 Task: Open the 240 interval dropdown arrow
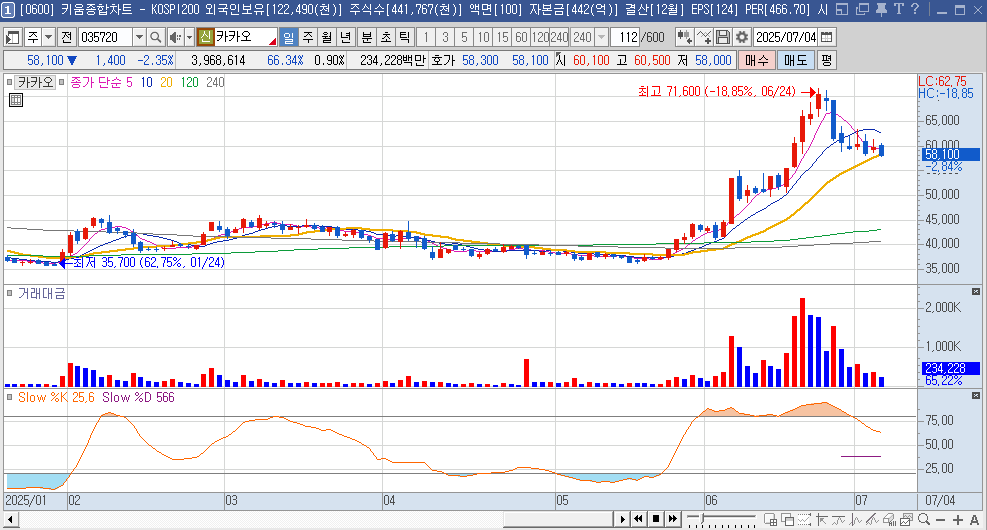601,37
